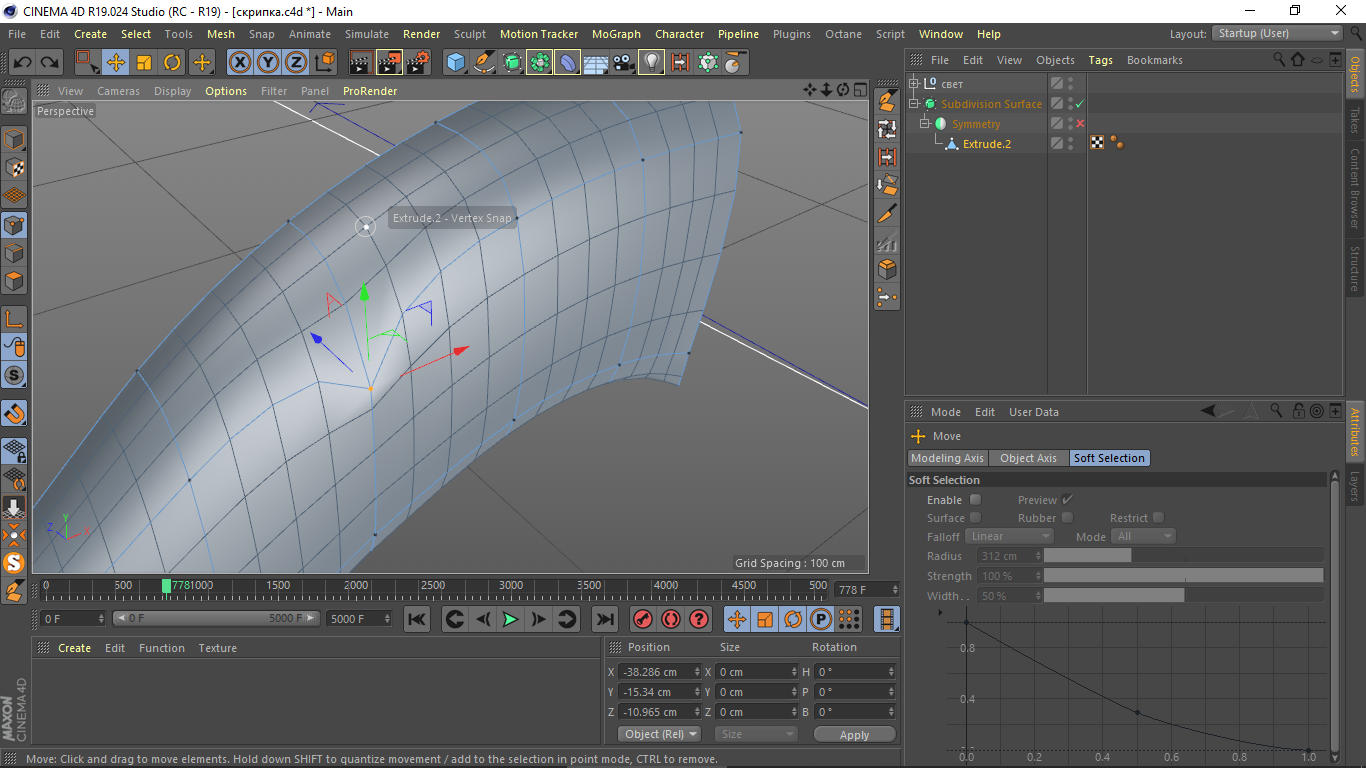Add a Light object from toolbar
The image size is (1366, 768).
(x=652, y=62)
